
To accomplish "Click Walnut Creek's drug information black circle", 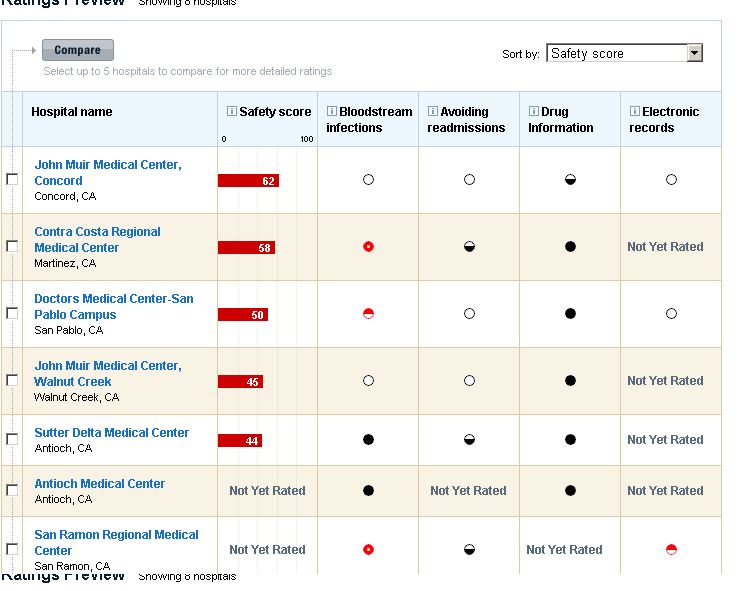I will [570, 380].
